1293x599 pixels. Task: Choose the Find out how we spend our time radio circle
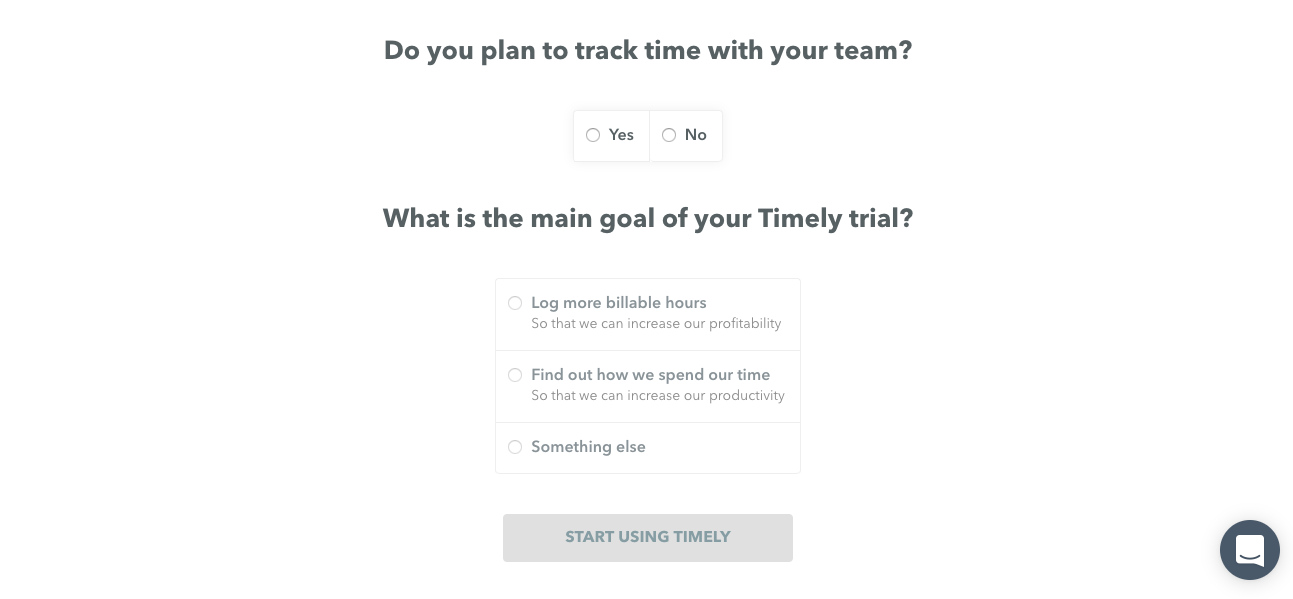pos(515,375)
